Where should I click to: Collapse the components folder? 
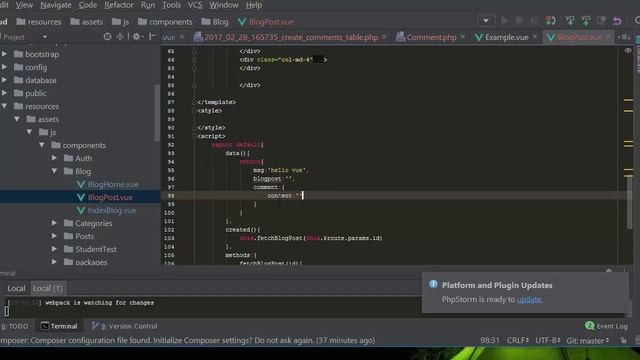click(x=42, y=145)
